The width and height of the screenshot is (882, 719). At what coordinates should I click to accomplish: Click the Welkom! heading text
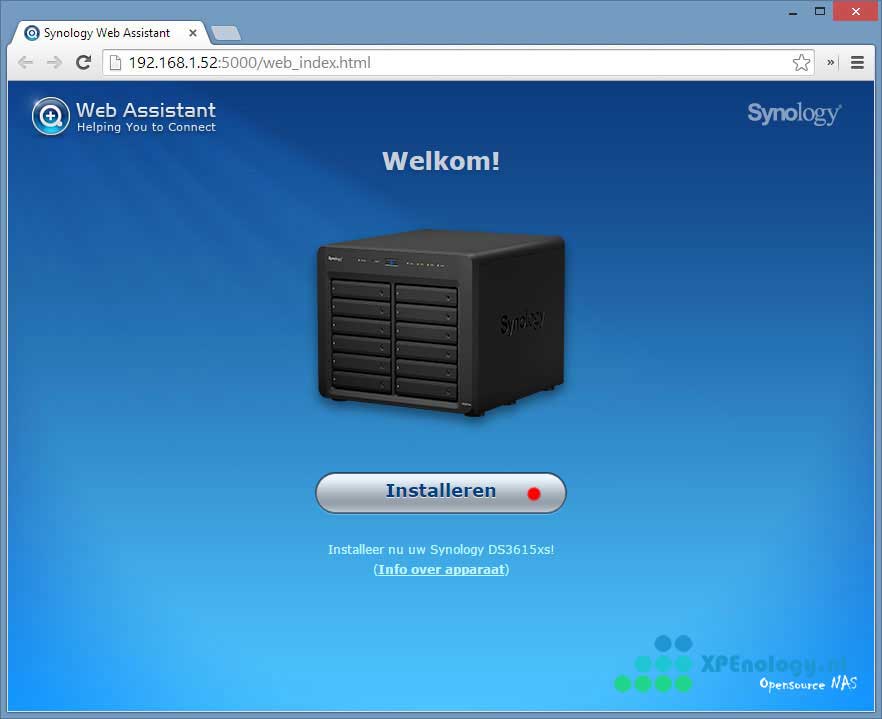441,161
